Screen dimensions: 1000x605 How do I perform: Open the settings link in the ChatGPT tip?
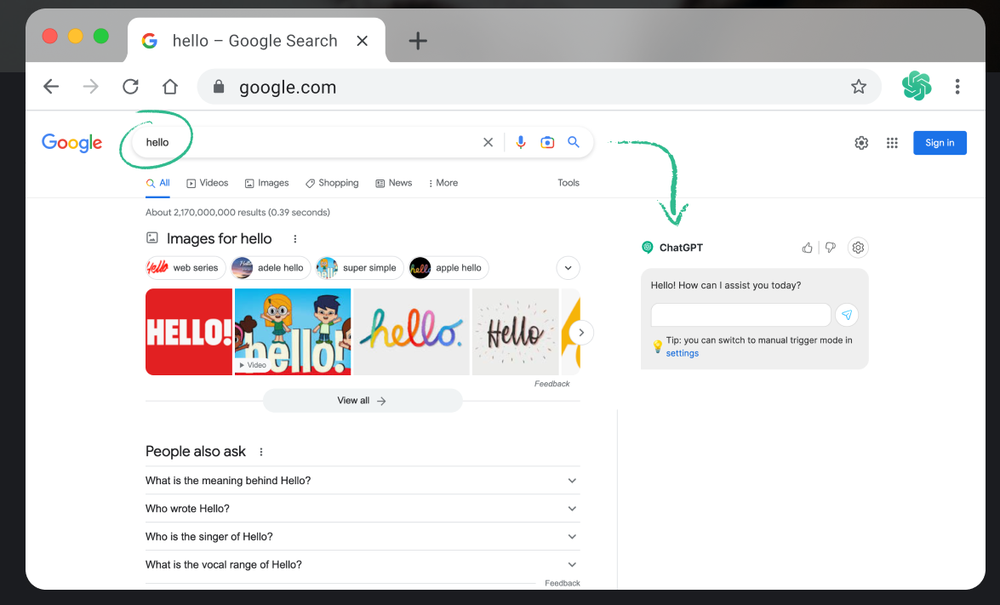pyautogui.click(x=682, y=353)
